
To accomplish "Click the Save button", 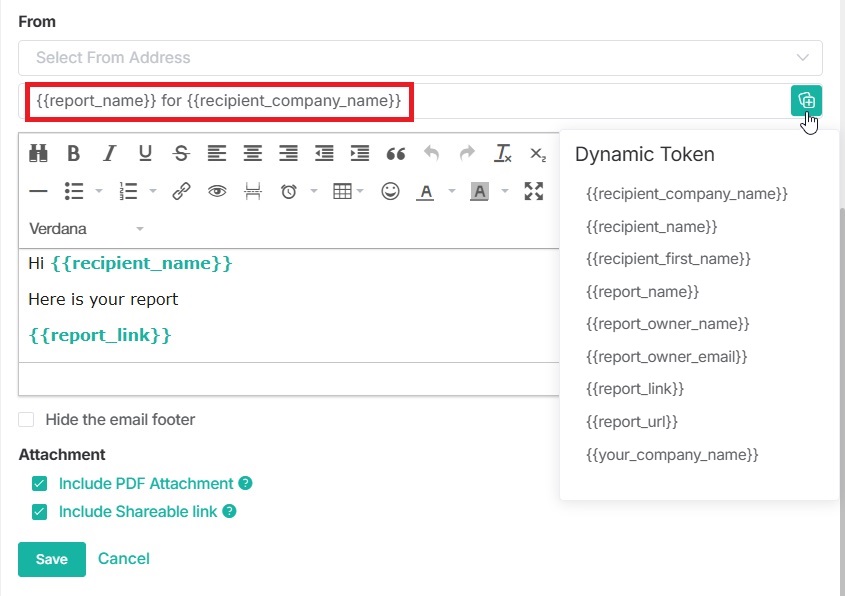I will pyautogui.click(x=52, y=559).
